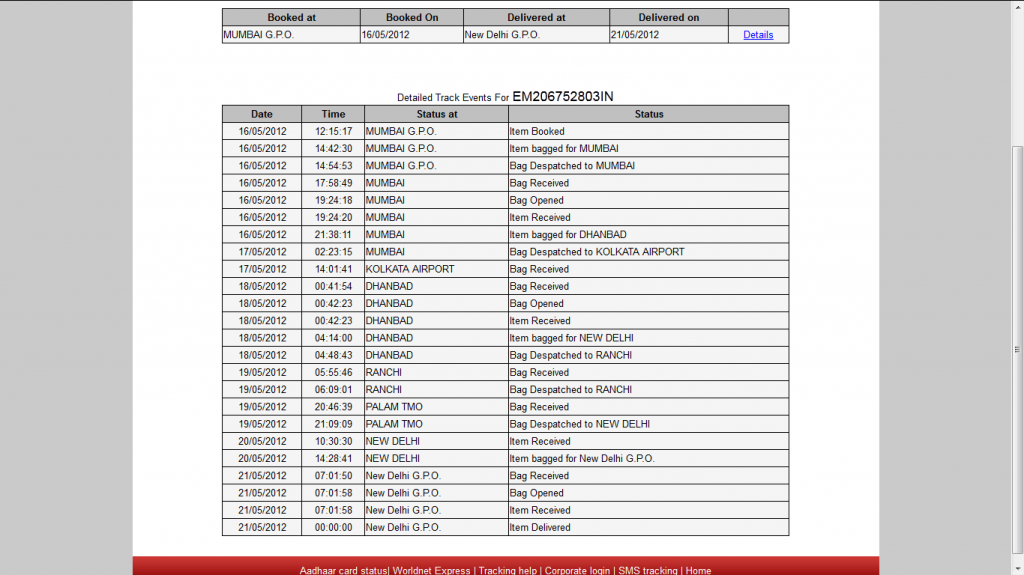The height and width of the screenshot is (575, 1024).
Task: Select the summary cell 'MUMBAI G.P.O.'
Action: point(291,35)
